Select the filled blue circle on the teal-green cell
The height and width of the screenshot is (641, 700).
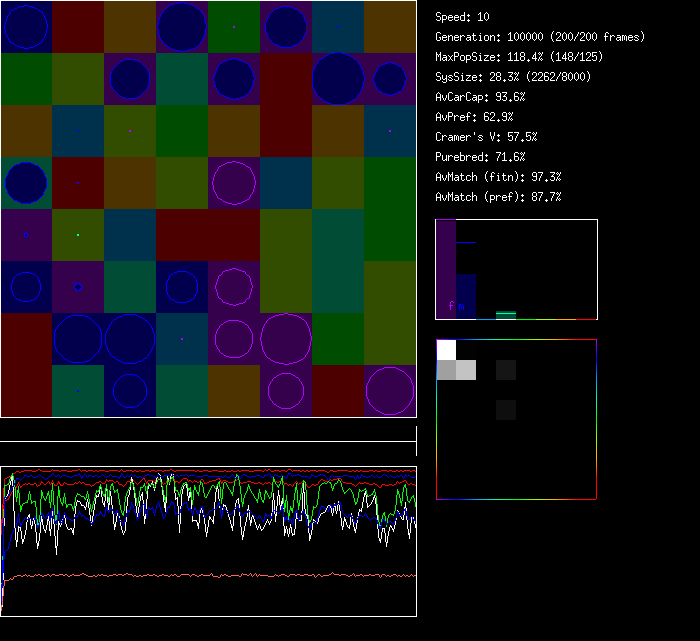pyautogui.click(x=27, y=183)
